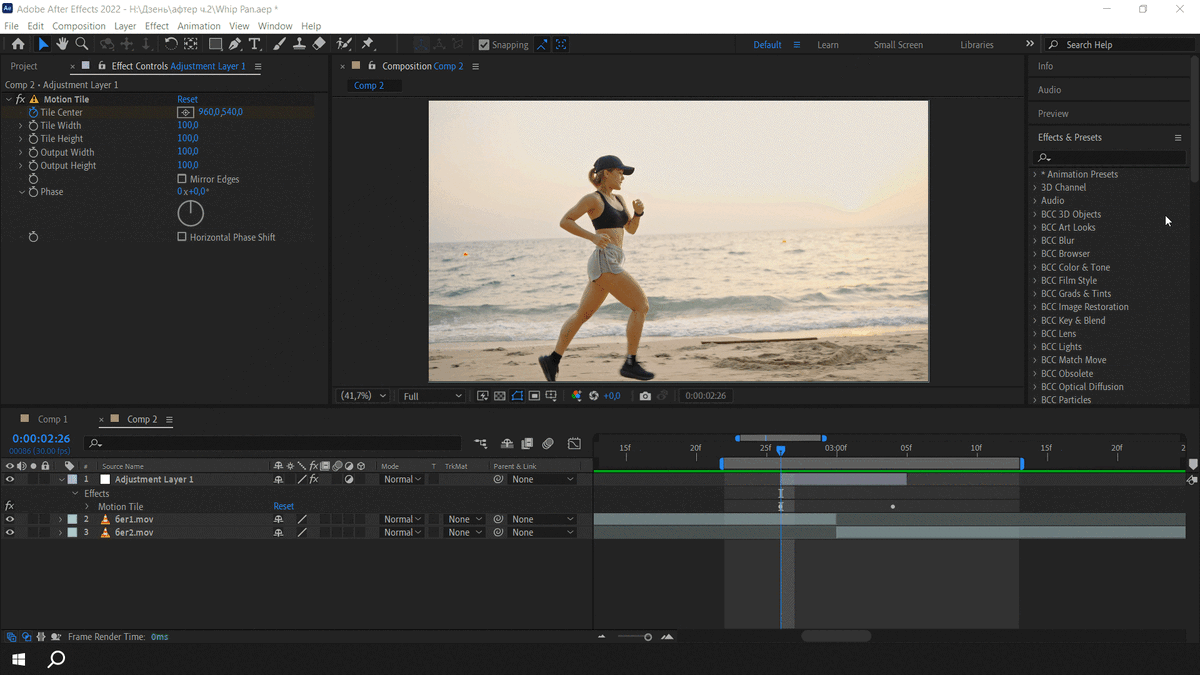This screenshot has height=675, width=1200.
Task: Switch to the Comp 1 timeline tab
Action: click(x=52, y=419)
